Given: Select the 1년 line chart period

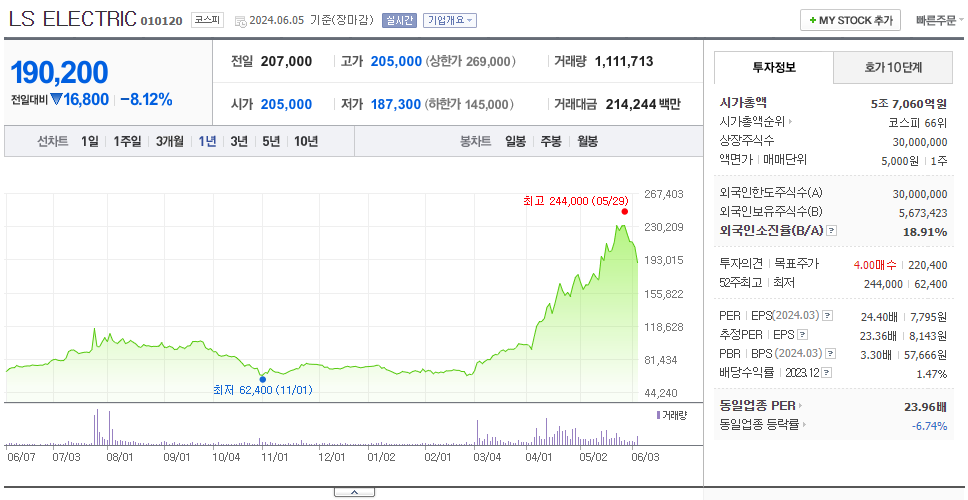Looking at the screenshot, I should click(x=207, y=141).
